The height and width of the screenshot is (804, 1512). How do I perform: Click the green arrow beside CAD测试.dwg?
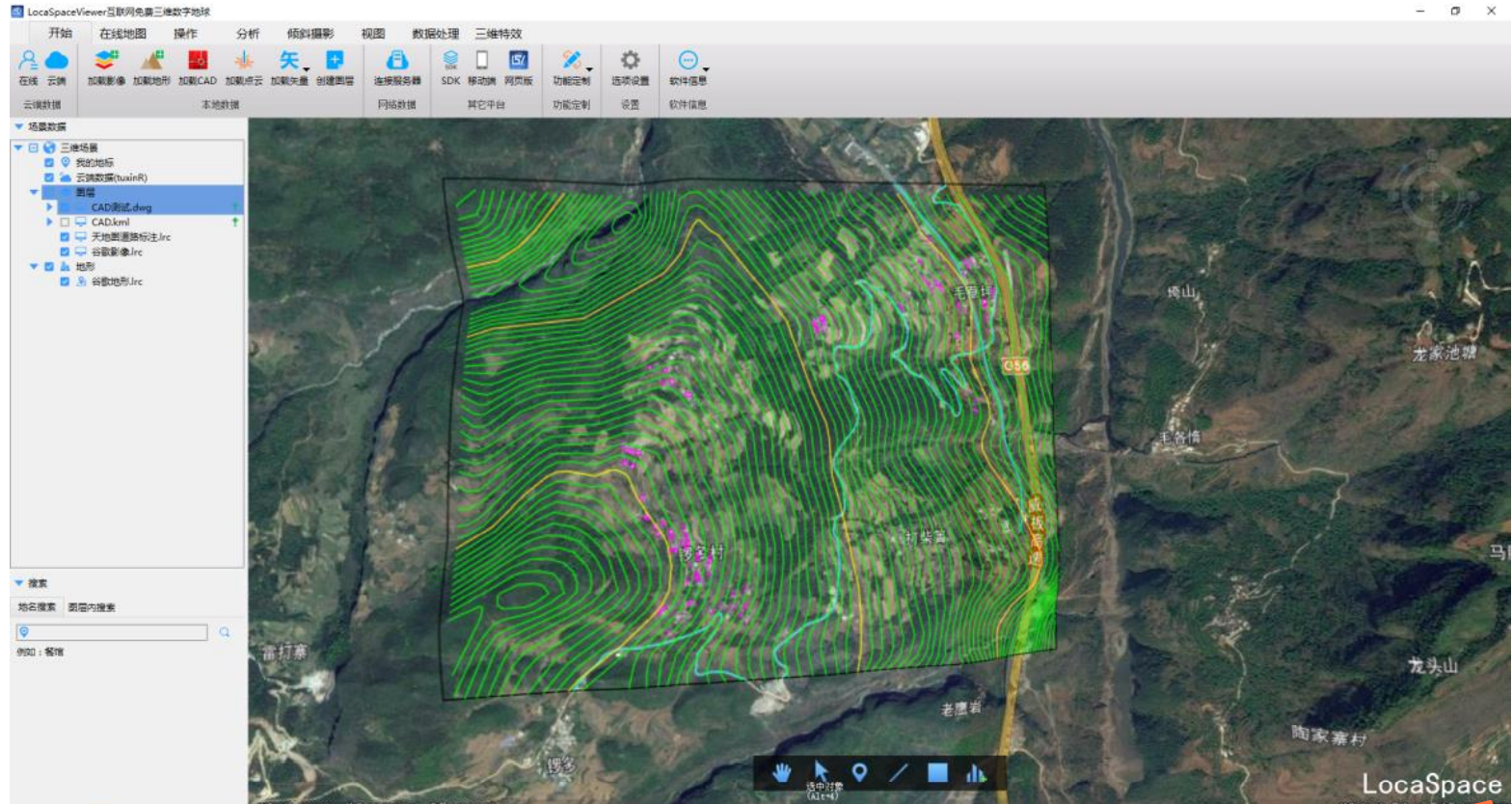coord(235,207)
